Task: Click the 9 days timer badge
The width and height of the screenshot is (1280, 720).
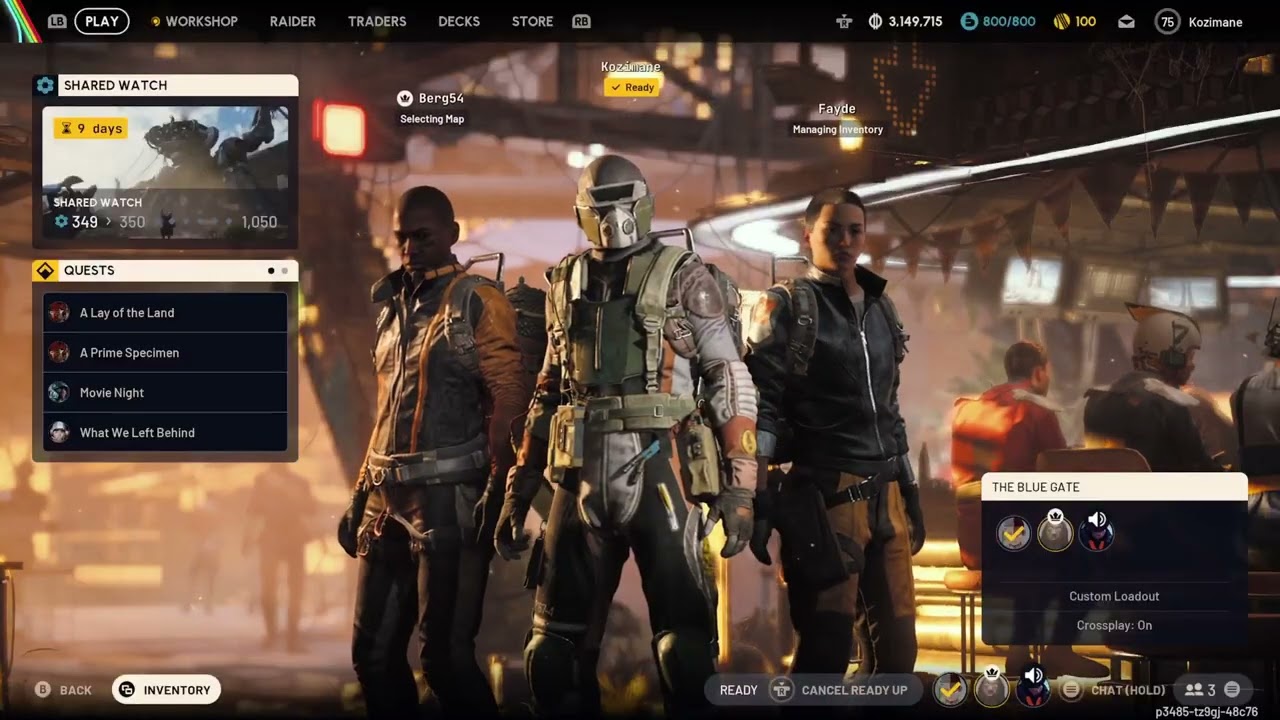Action: 91,128
